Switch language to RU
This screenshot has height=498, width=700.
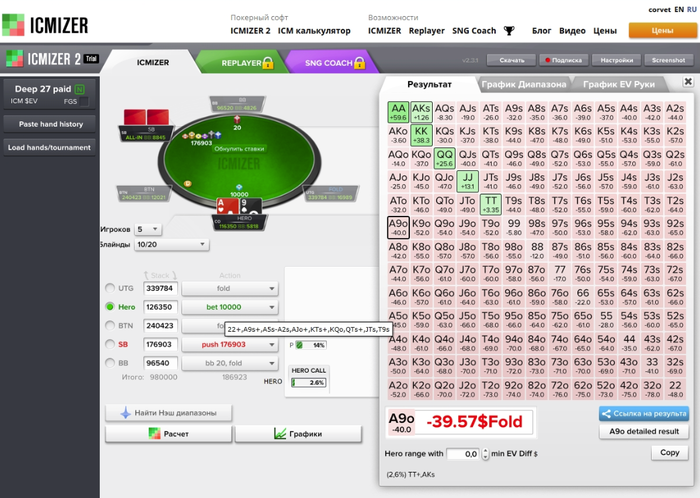click(x=692, y=9)
